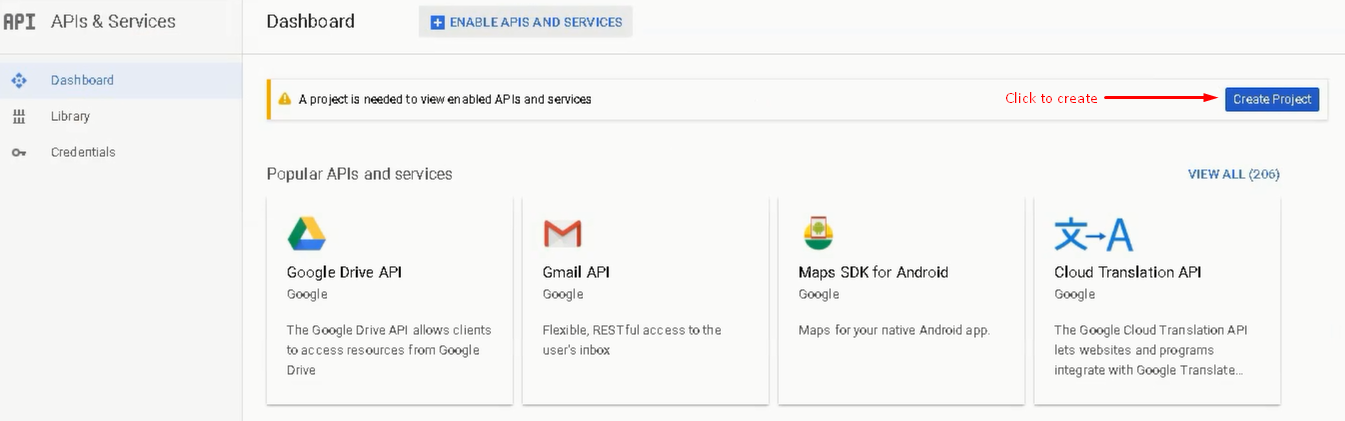
Task: Click Popular APIs and services heading
Action: 359,174
